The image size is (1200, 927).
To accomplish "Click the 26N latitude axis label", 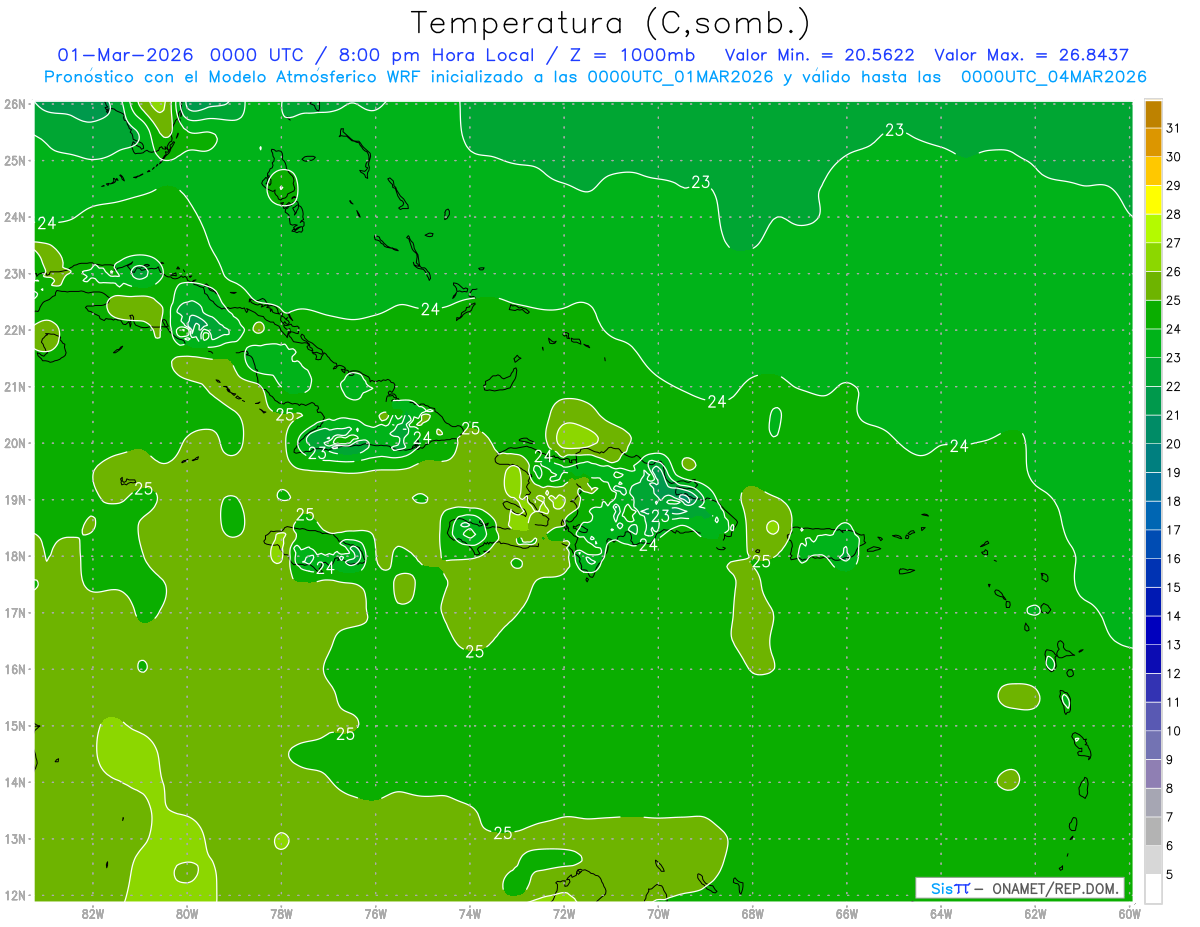I will point(15,104).
